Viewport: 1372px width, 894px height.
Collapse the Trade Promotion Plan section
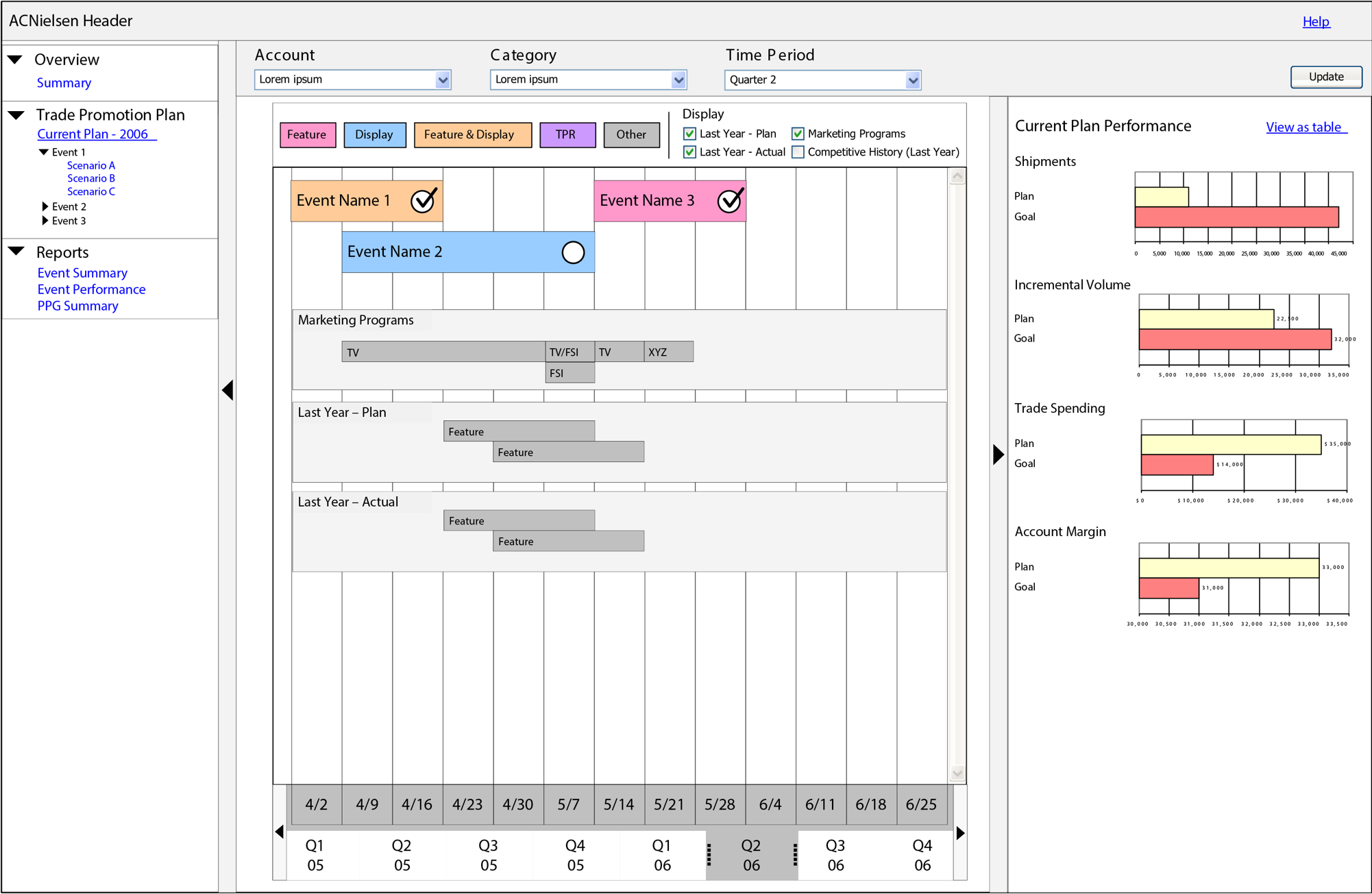point(16,114)
